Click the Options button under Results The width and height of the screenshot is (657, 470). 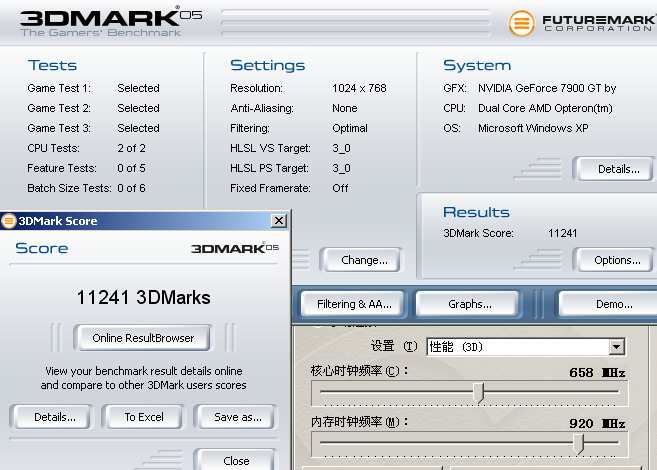click(615, 260)
